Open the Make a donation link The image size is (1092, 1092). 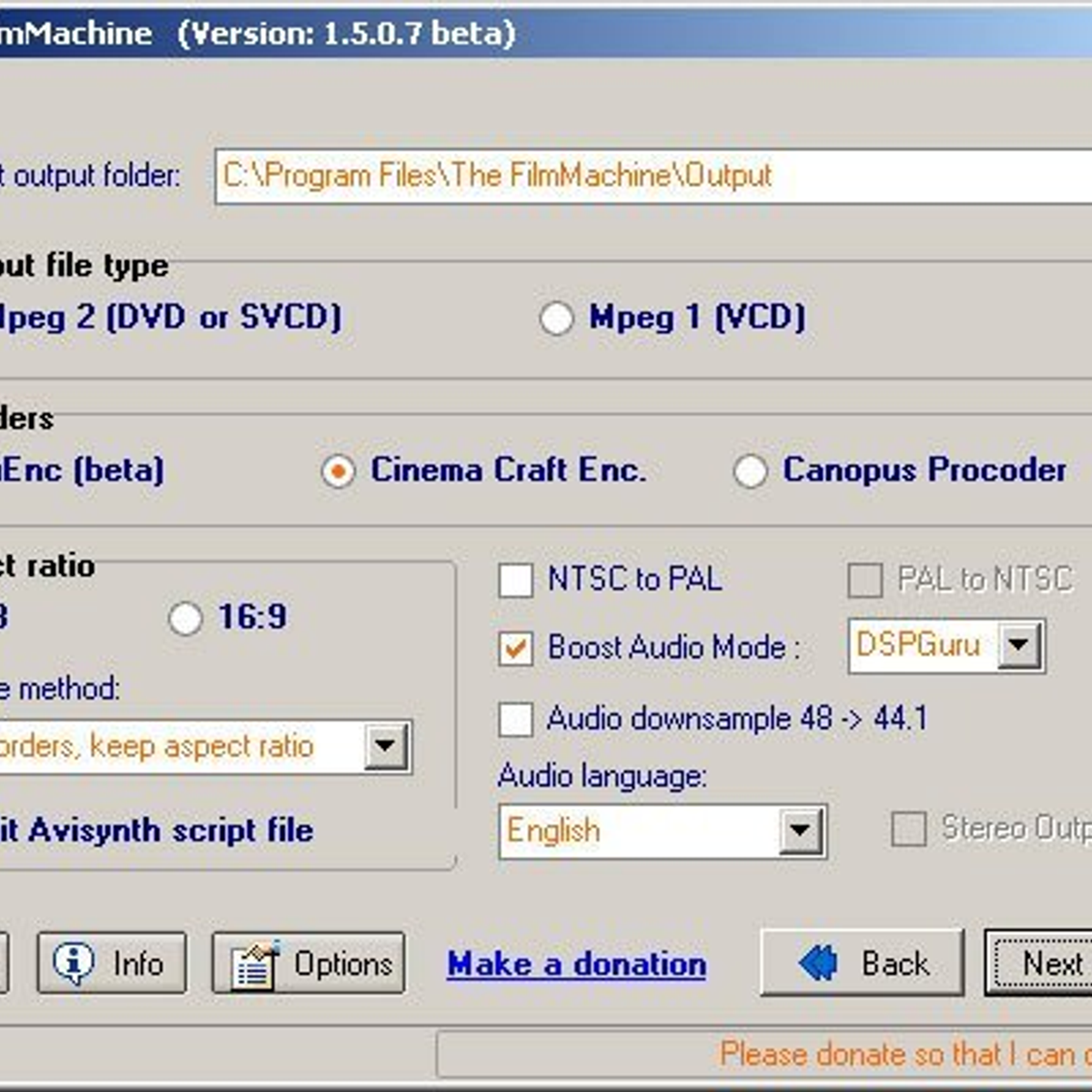click(576, 964)
